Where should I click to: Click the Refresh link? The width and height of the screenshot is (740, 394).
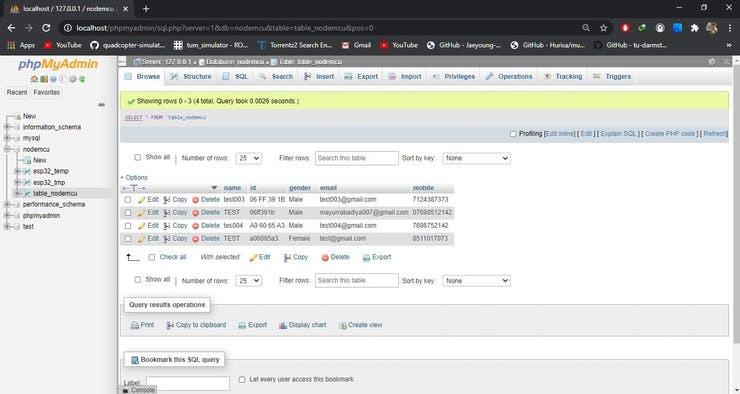715,134
